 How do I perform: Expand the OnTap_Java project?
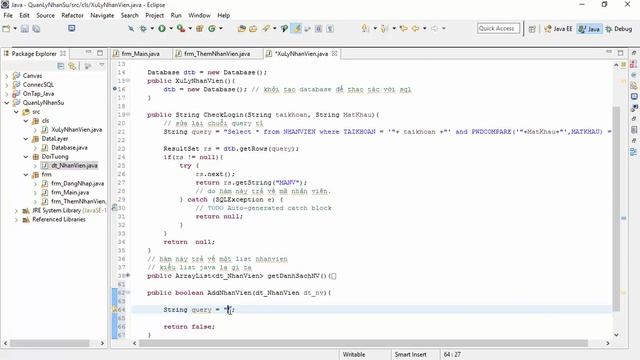(6, 94)
